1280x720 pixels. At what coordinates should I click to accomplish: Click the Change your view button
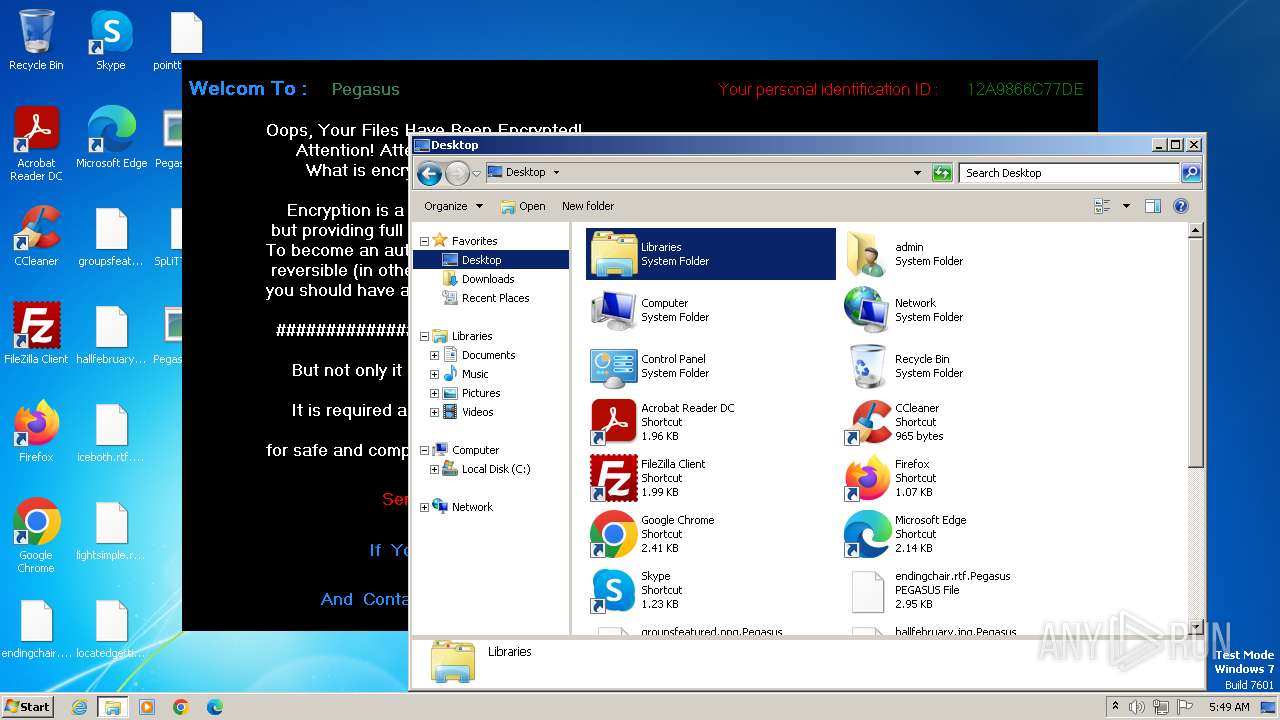[1102, 206]
